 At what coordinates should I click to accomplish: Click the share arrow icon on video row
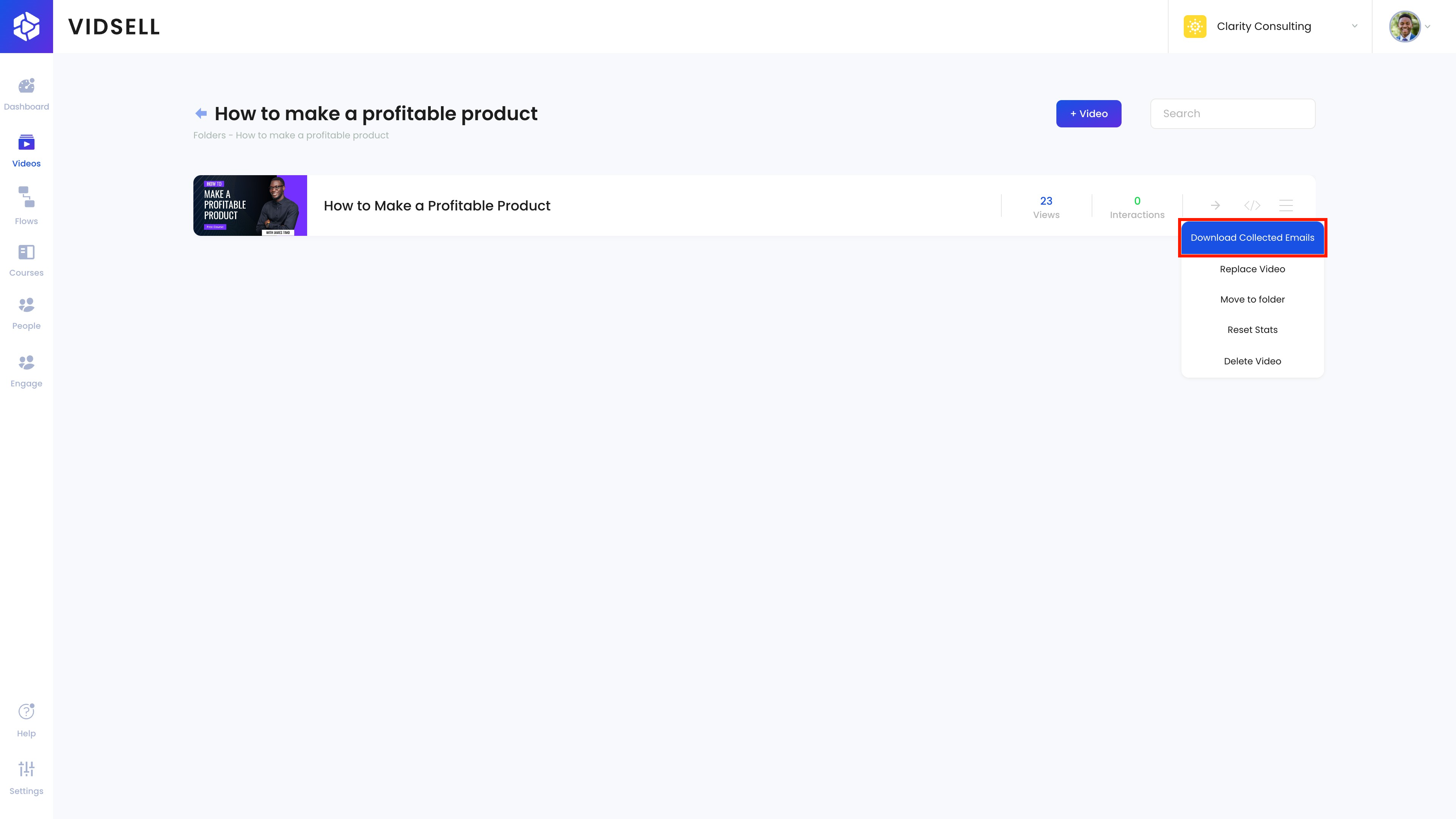1215,205
